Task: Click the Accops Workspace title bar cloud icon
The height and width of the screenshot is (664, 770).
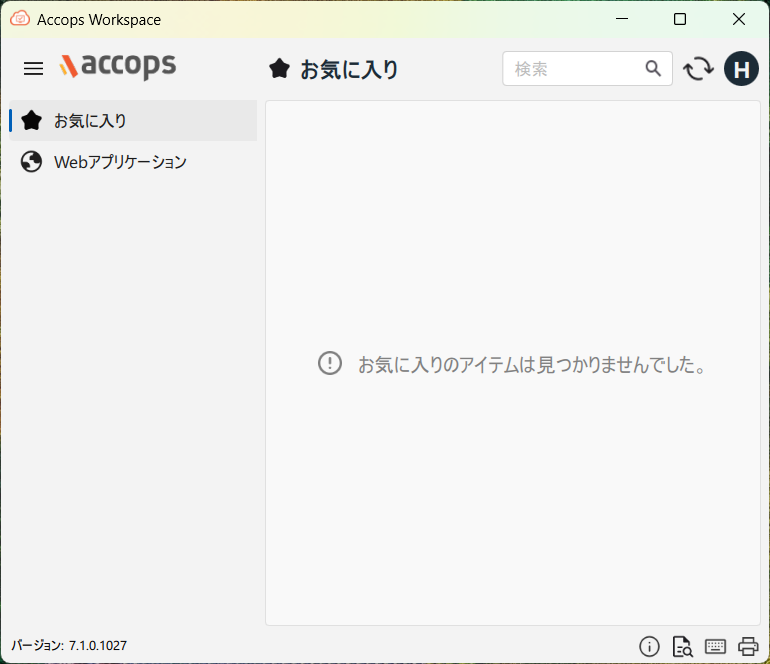Action: pyautogui.click(x=20, y=19)
